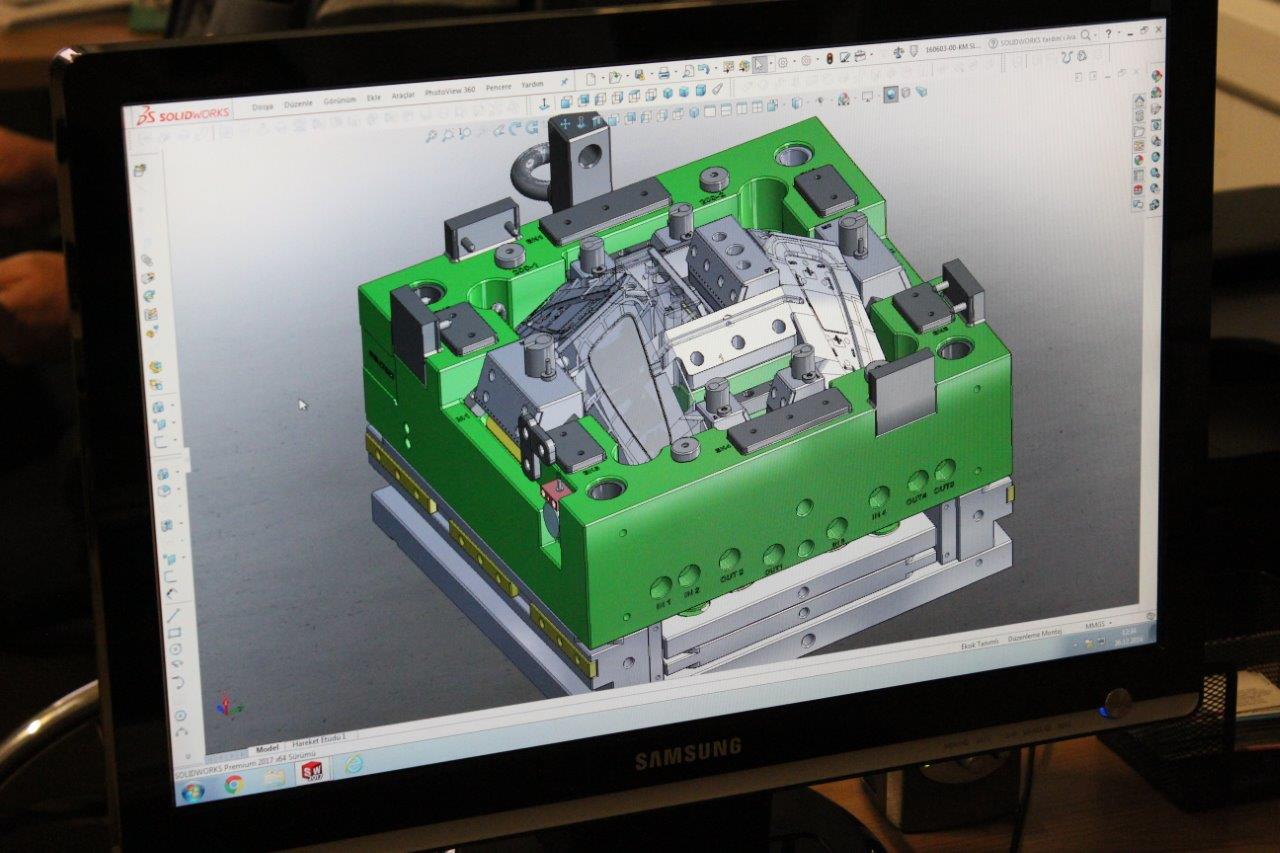1280x853 pixels.
Task: Click the Rebuild traffic light icon
Action: [830, 59]
